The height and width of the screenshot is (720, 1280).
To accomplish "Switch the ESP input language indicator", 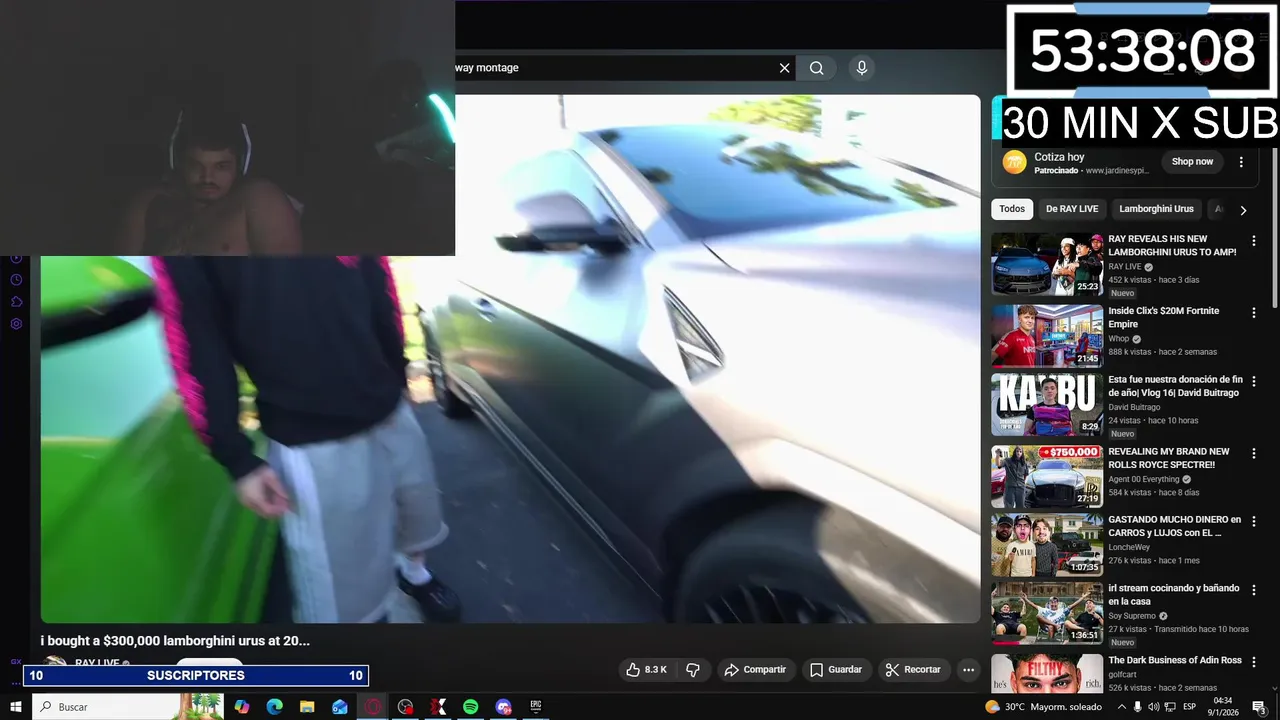I will point(1189,707).
